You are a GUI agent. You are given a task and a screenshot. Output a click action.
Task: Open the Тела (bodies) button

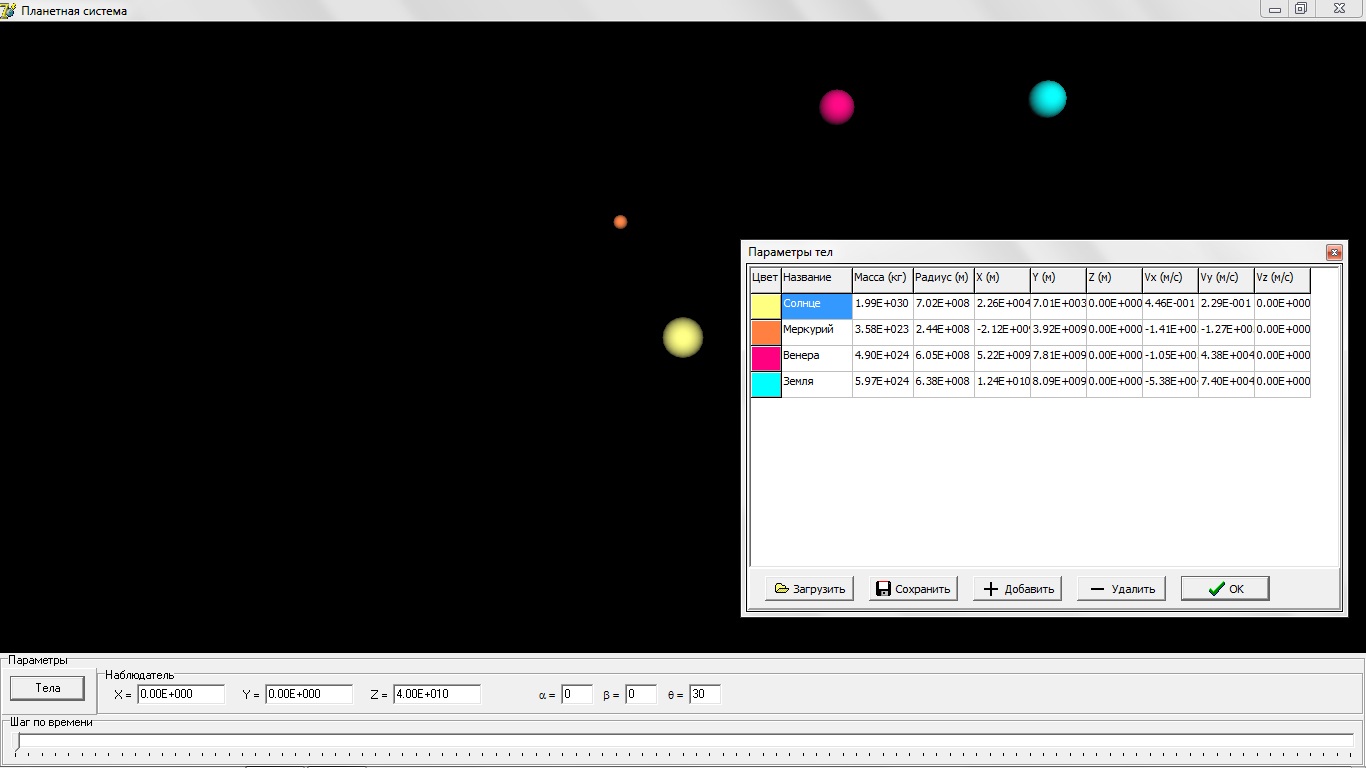point(48,688)
